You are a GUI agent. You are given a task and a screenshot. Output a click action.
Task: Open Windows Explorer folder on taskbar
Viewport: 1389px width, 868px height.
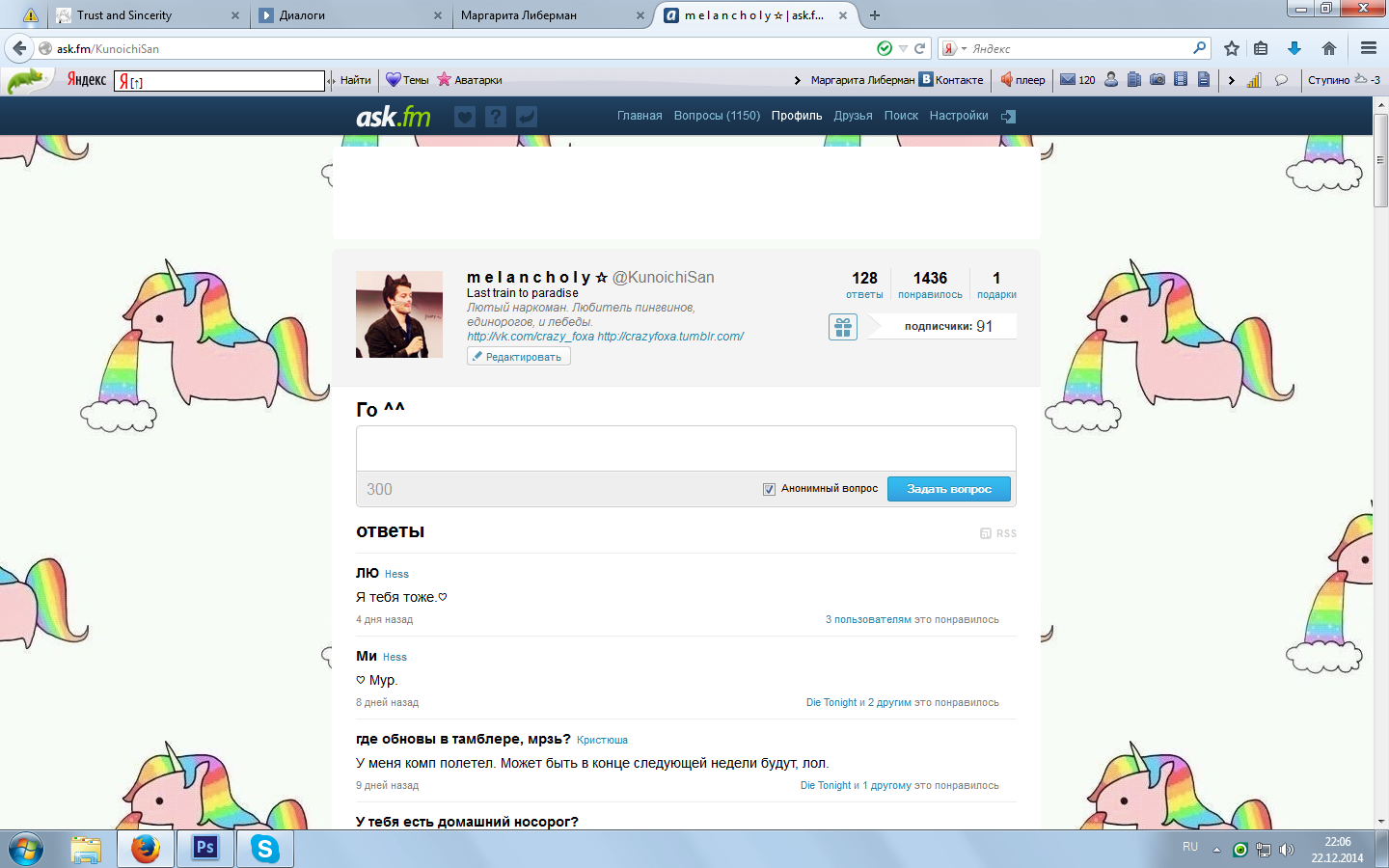86,849
